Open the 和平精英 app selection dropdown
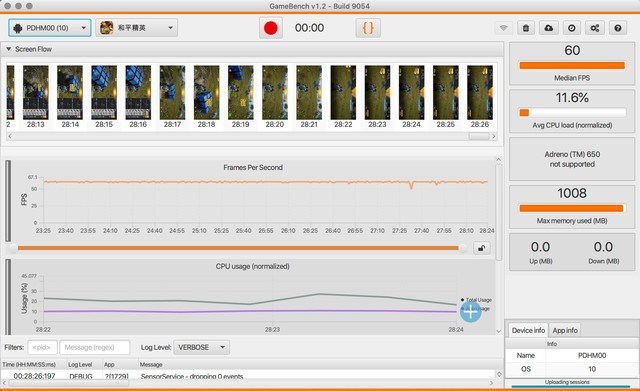640x391 pixels. [x=137, y=28]
